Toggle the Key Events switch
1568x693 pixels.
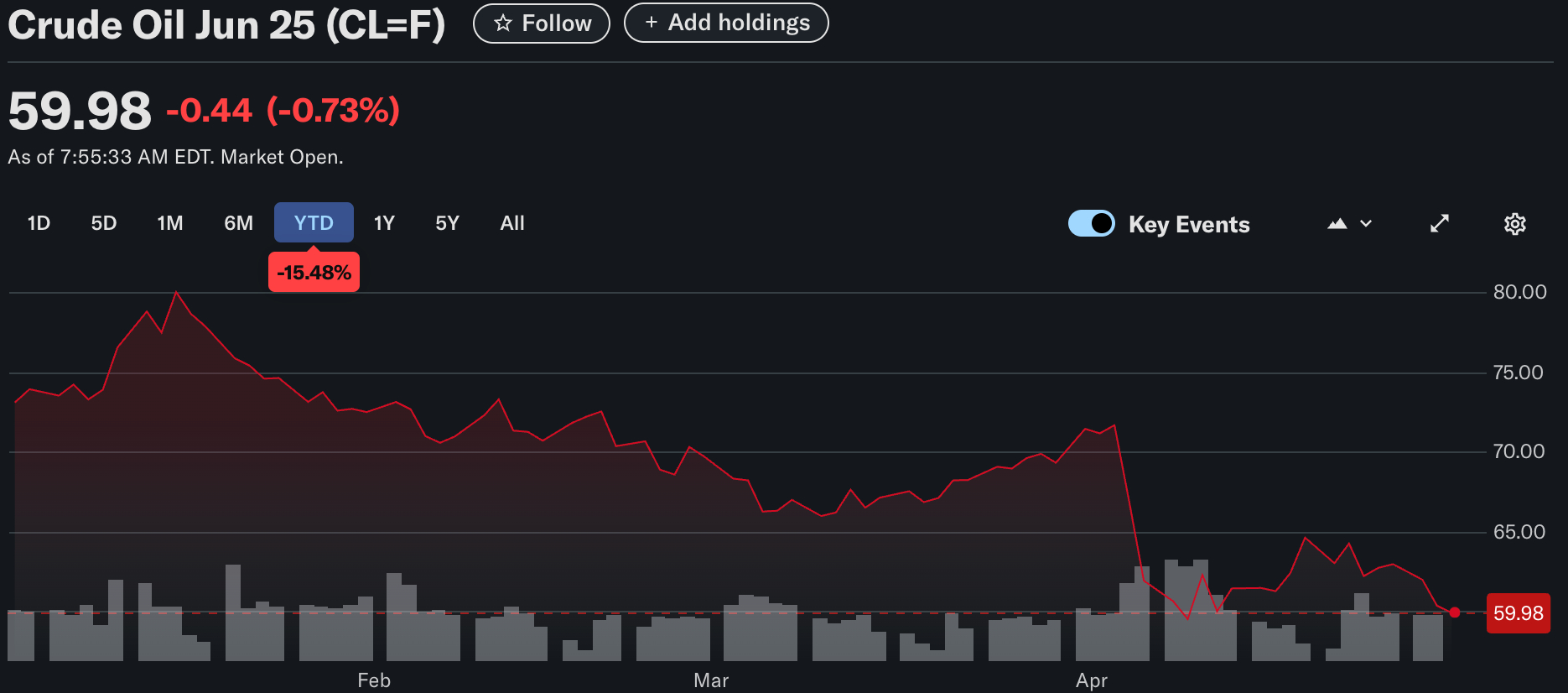[x=1091, y=224]
